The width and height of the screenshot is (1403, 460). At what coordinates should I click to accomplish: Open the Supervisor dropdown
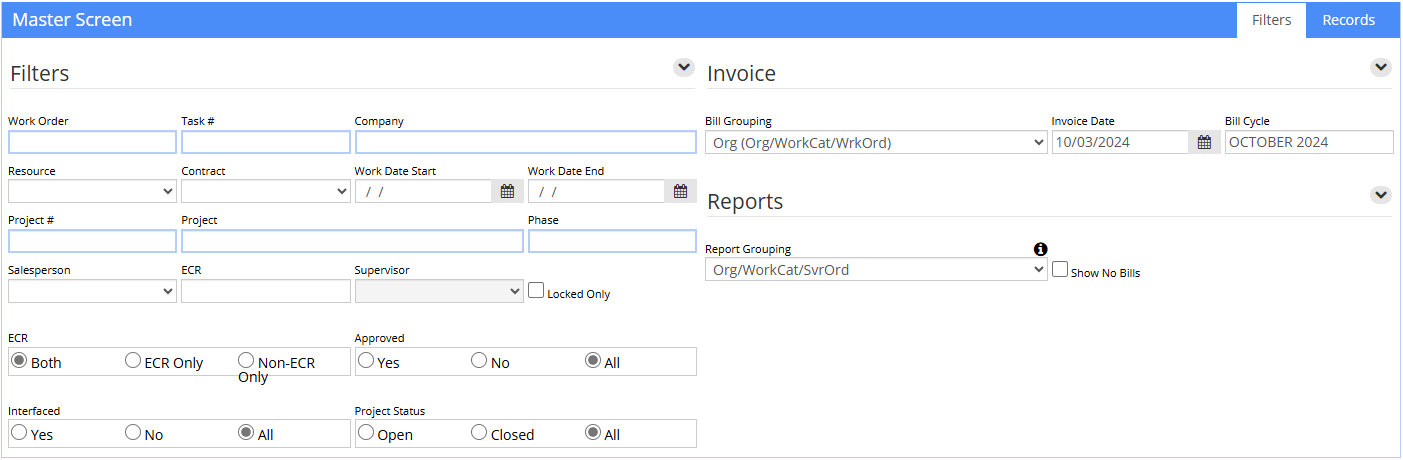(x=439, y=291)
